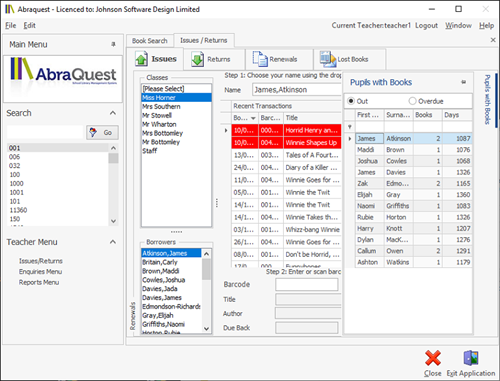
Task: Select Gray,Elijah in Borrowers list
Action: [171, 315]
